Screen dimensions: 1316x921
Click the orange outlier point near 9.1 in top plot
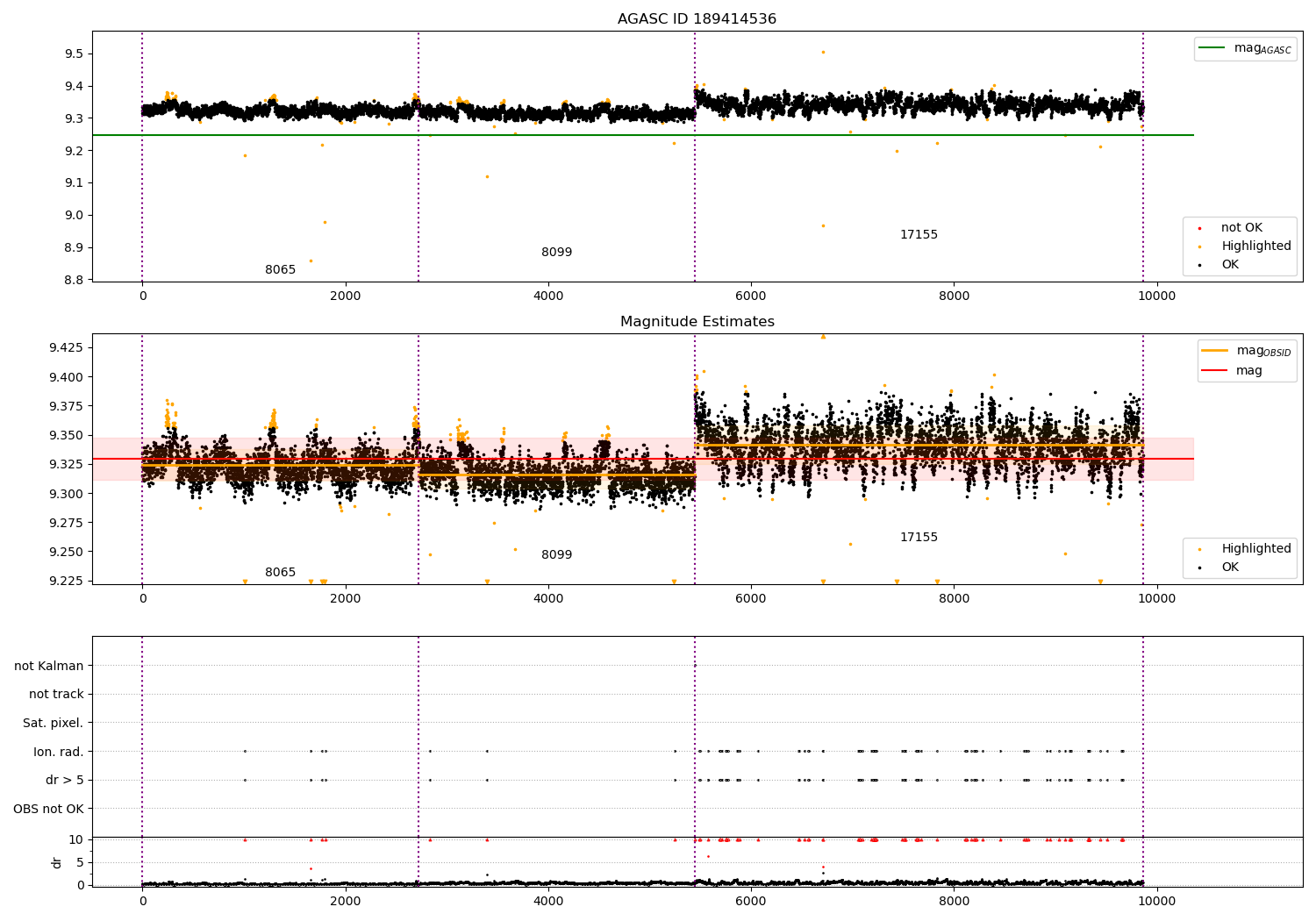pyautogui.click(x=487, y=176)
